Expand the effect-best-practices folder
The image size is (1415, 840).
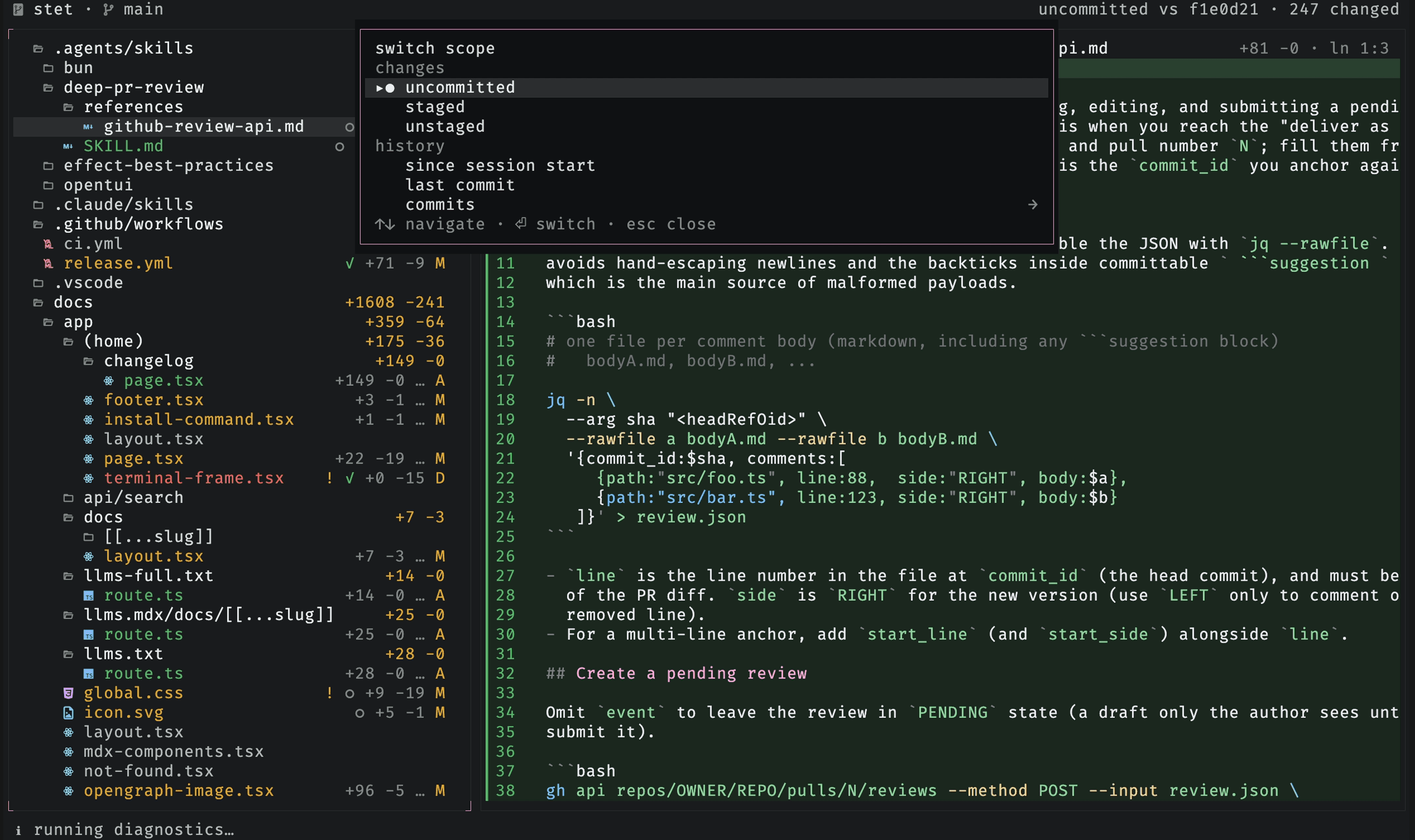point(48,166)
